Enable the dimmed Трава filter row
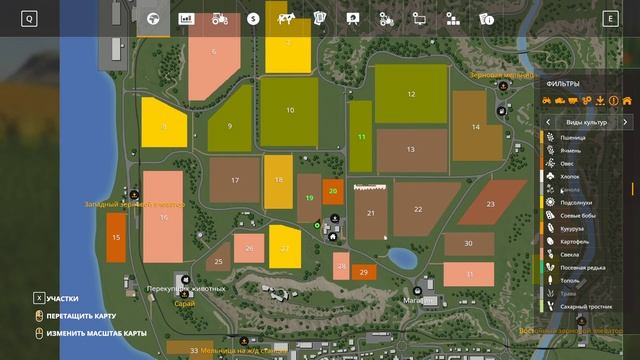This screenshot has width=640, height=360. [x=582, y=293]
